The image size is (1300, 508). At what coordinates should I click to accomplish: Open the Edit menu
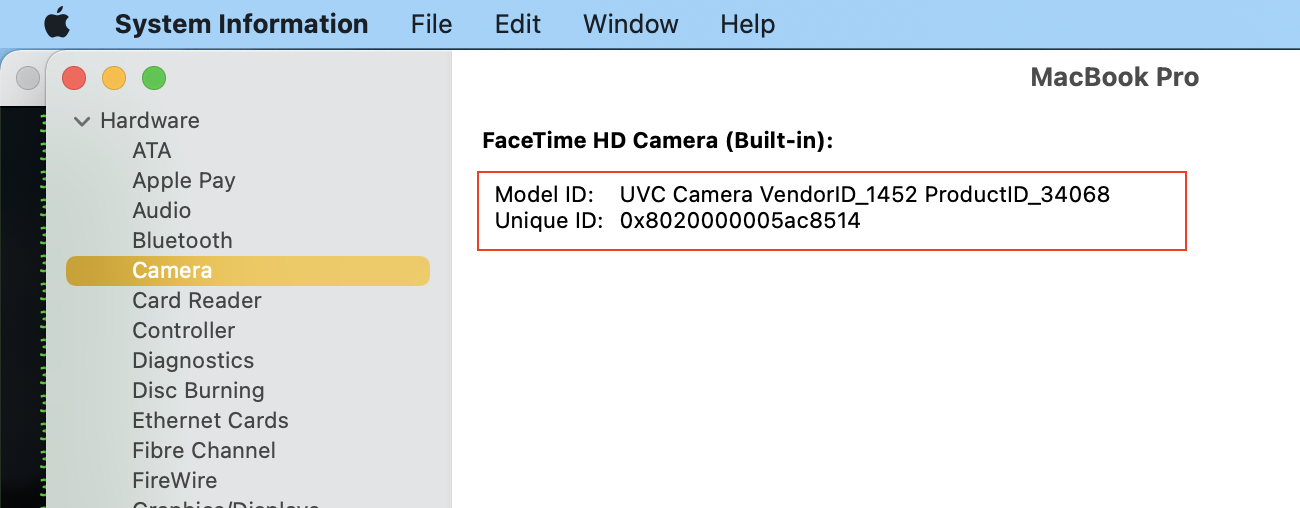[x=518, y=24]
